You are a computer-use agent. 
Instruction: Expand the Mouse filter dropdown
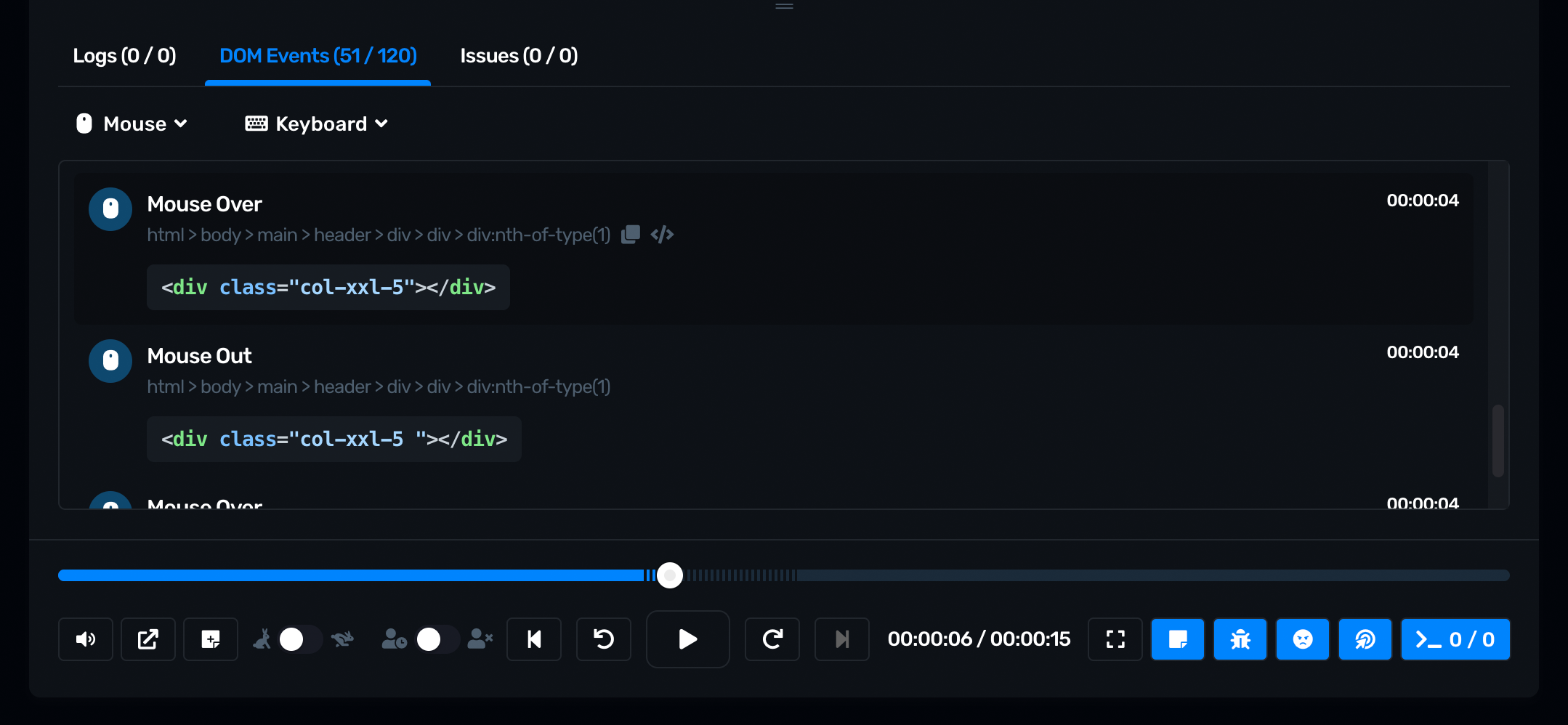[x=132, y=124]
